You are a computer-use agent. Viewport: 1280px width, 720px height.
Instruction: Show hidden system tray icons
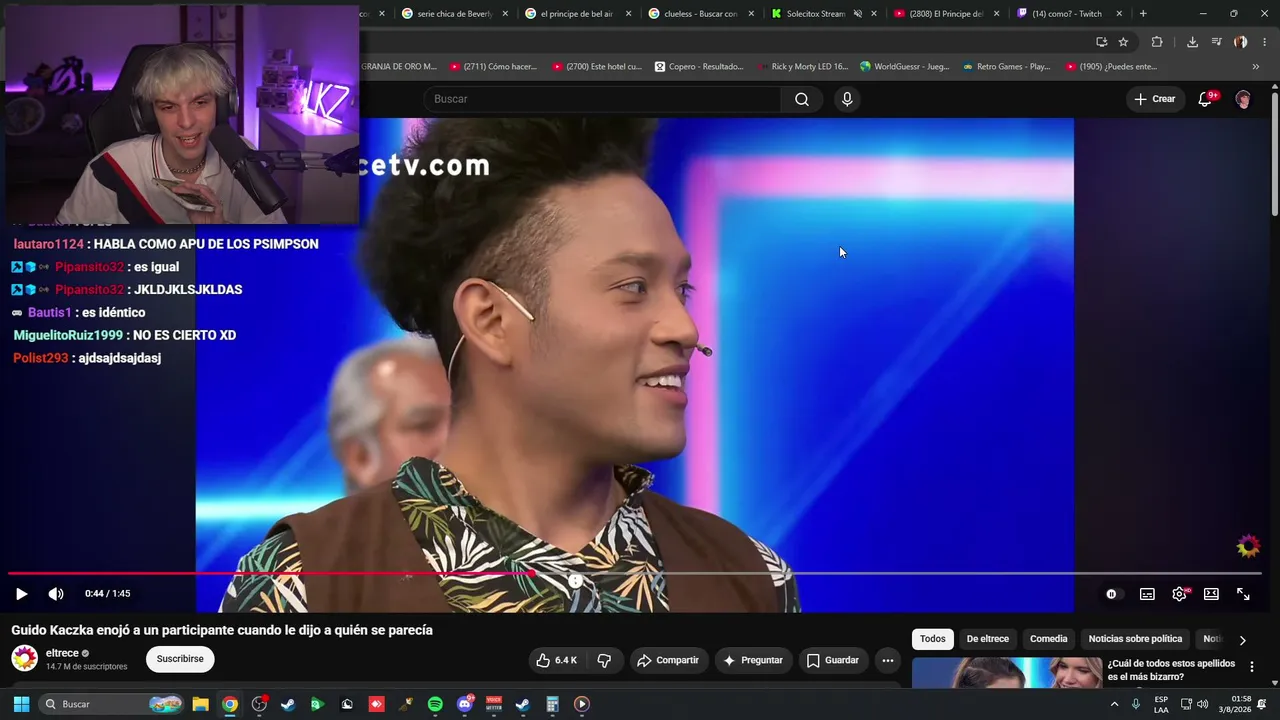click(x=1114, y=704)
